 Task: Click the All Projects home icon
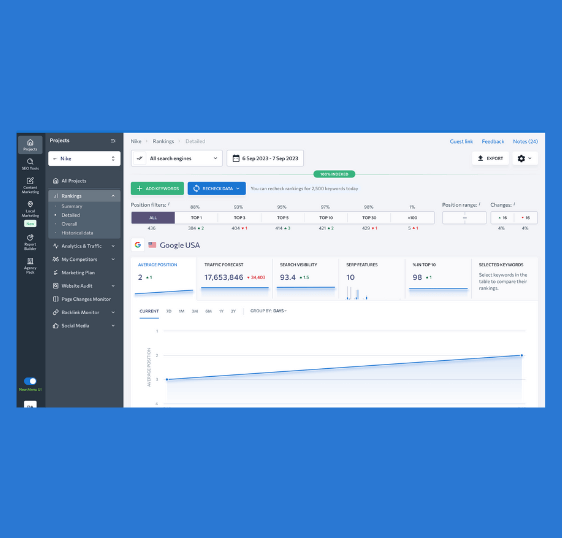click(x=56, y=181)
